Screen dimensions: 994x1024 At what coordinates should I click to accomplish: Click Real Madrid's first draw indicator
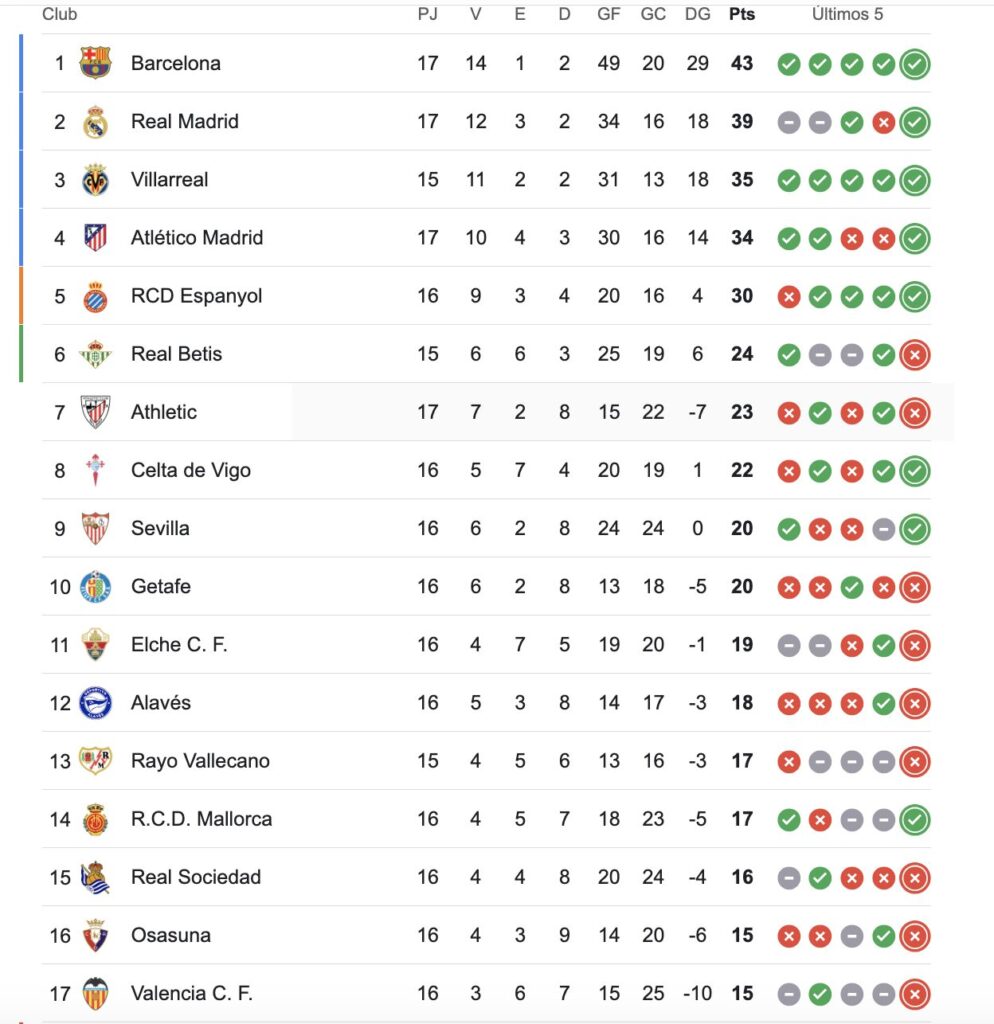pyautogui.click(x=789, y=122)
